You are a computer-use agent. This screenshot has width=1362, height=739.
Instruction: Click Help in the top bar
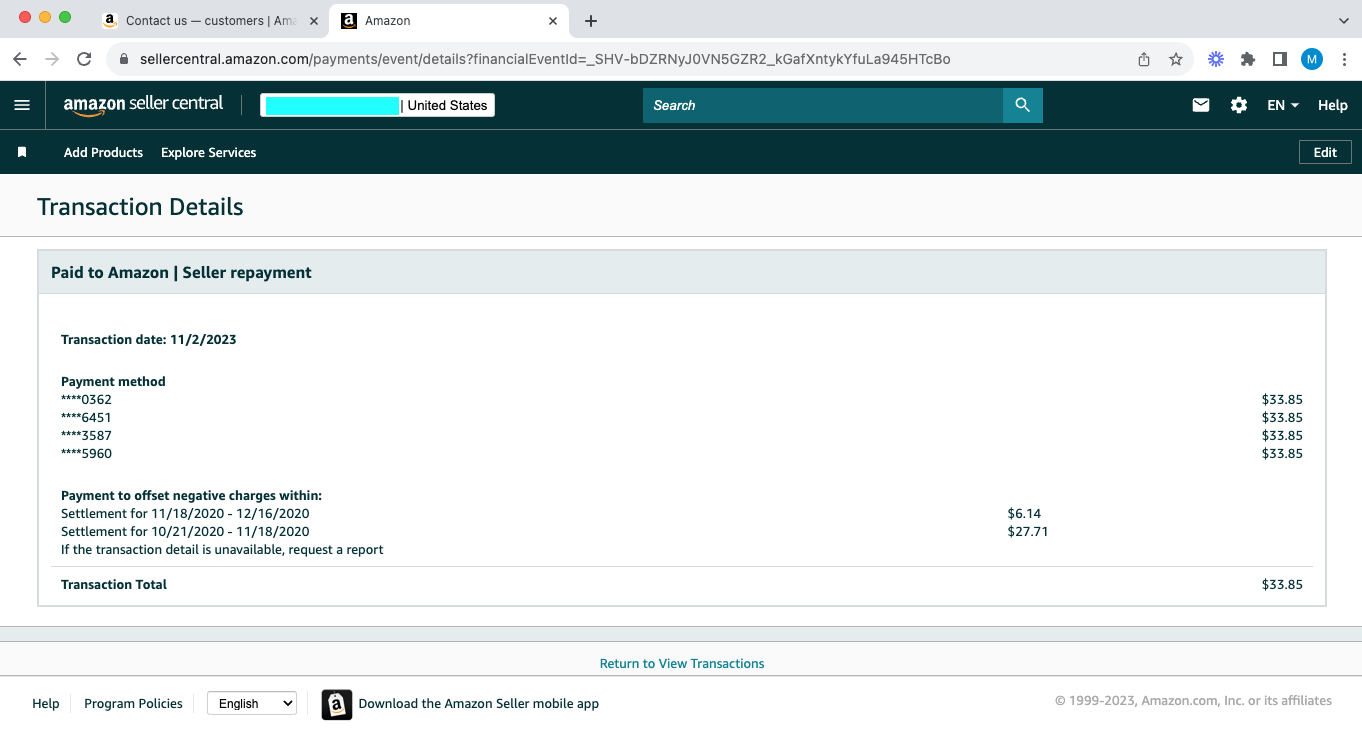coord(1333,105)
